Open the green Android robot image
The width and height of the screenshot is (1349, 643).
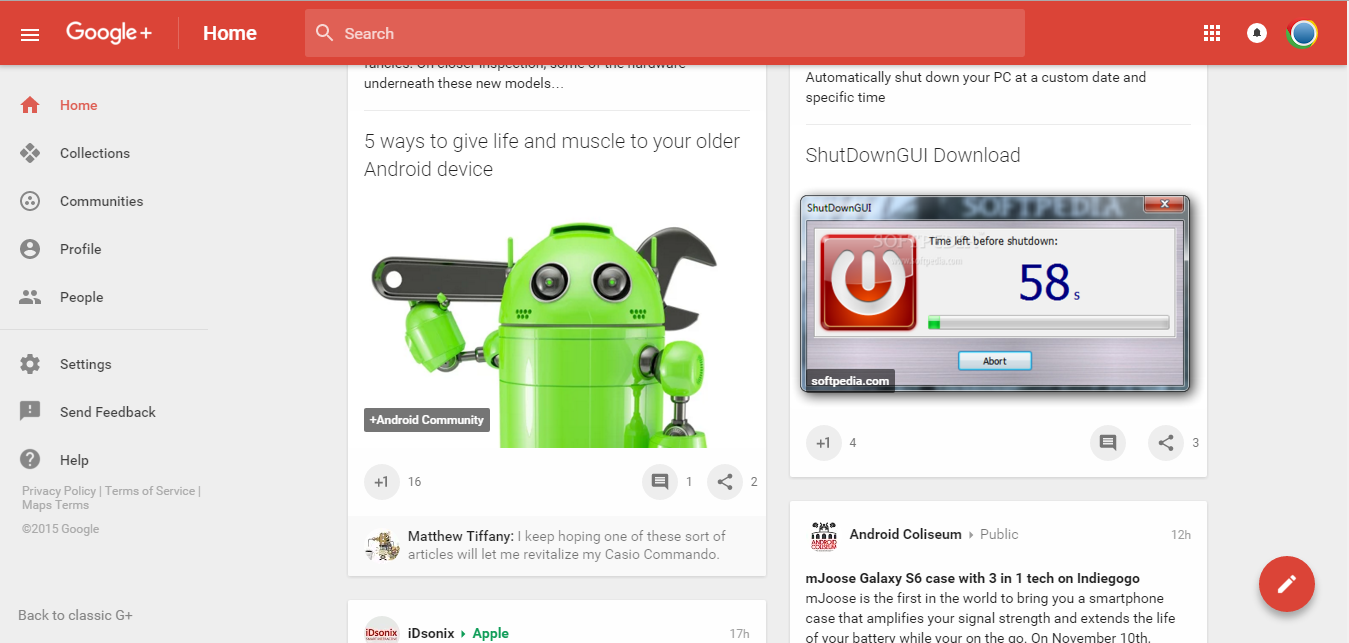click(x=557, y=322)
